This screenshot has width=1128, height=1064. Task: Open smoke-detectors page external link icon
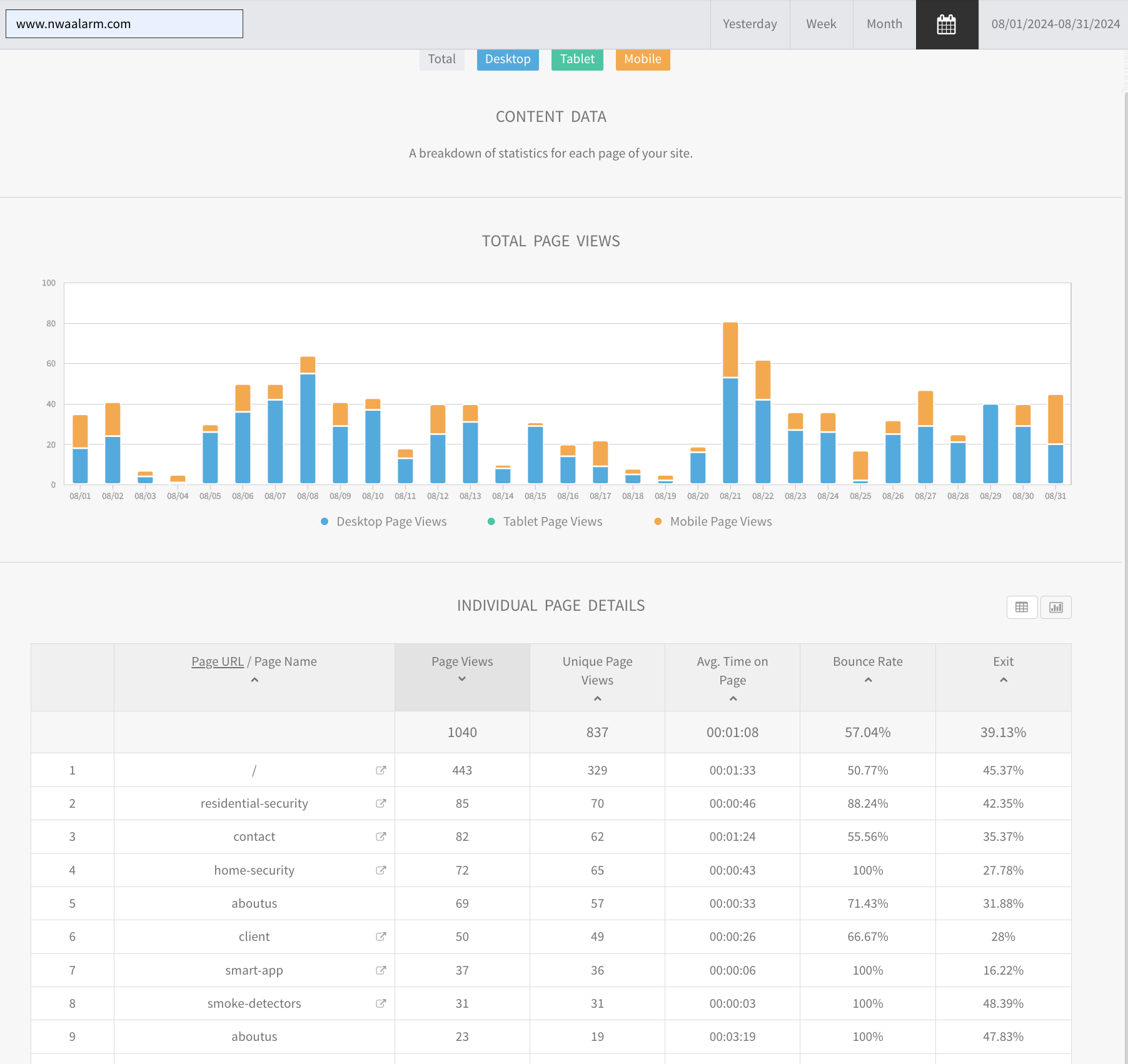[380, 1003]
